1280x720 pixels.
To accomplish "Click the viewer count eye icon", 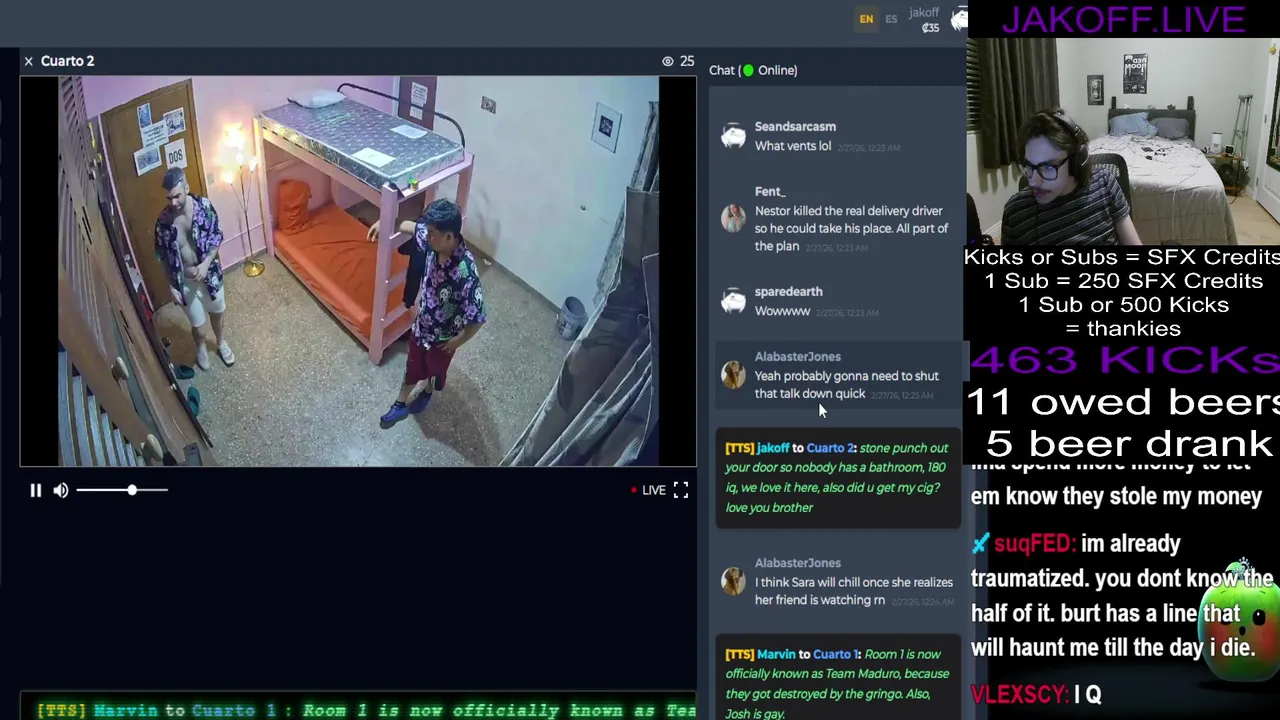I will point(668,62).
